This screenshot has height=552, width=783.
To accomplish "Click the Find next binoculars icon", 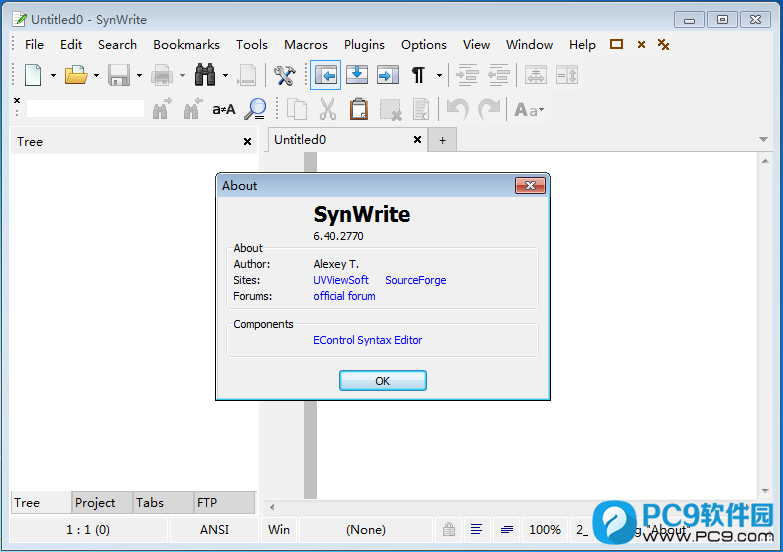I will pyautogui.click(x=161, y=109).
